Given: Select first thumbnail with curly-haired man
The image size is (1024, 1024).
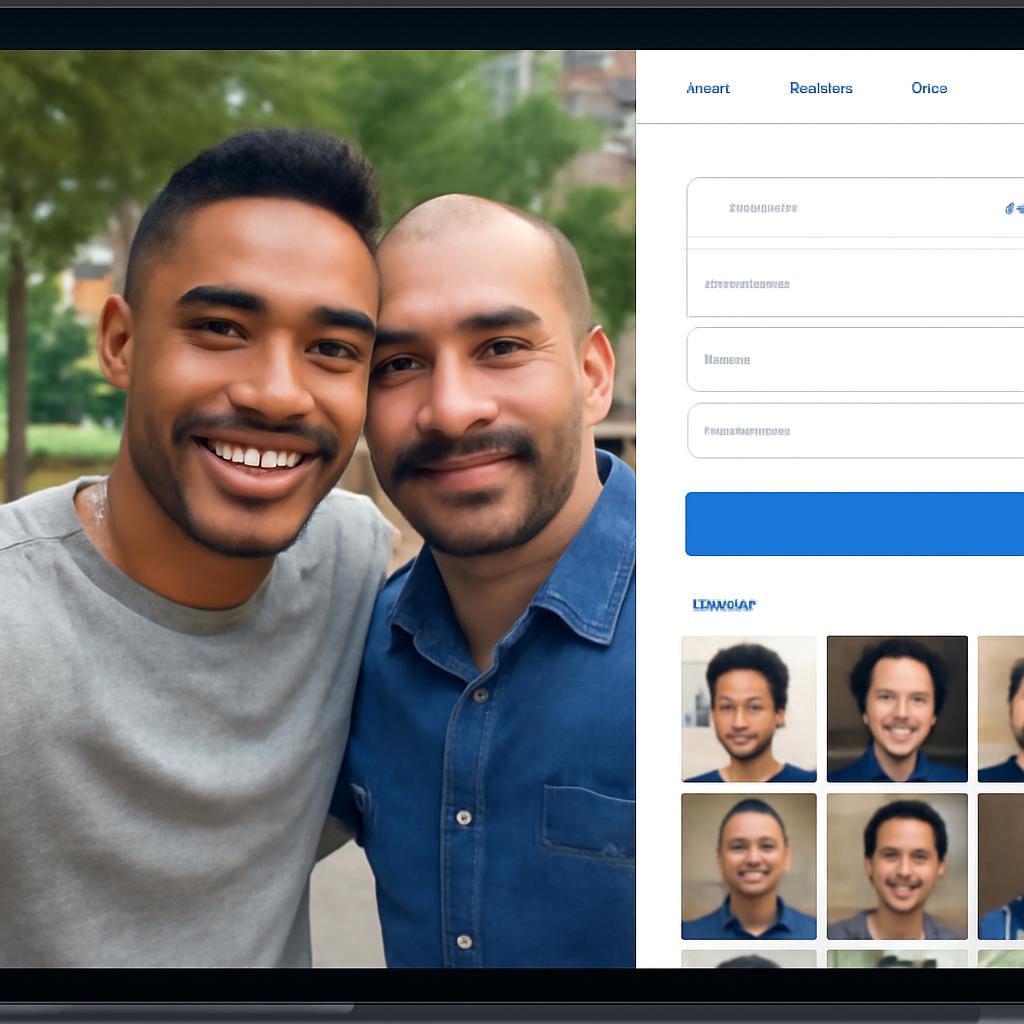Looking at the screenshot, I should [x=748, y=709].
